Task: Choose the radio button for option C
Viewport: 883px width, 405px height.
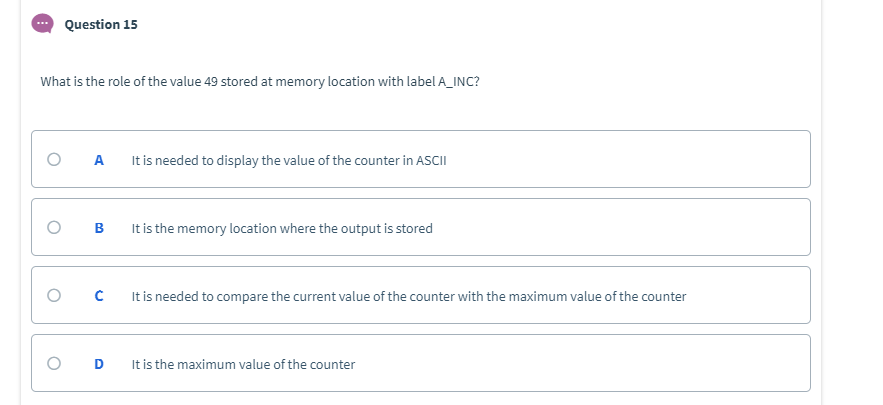Action: pyautogui.click(x=54, y=295)
